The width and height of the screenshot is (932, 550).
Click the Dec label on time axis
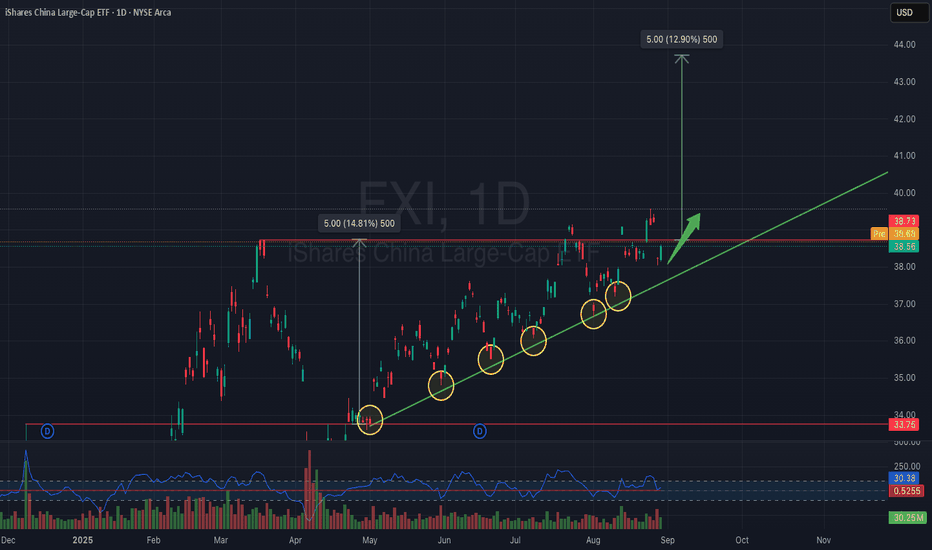(x=8, y=540)
